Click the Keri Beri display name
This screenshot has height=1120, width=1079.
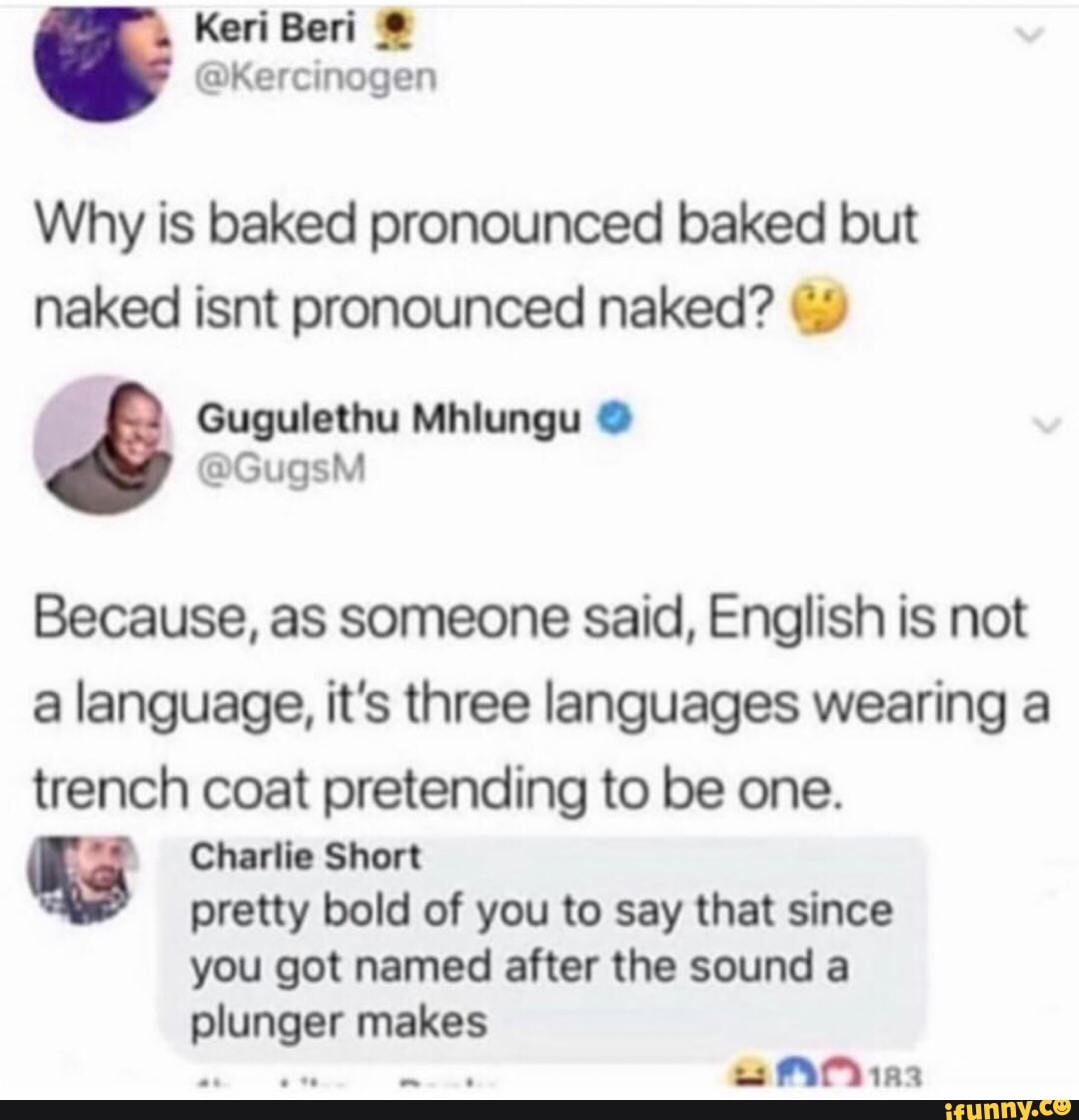tap(275, 29)
